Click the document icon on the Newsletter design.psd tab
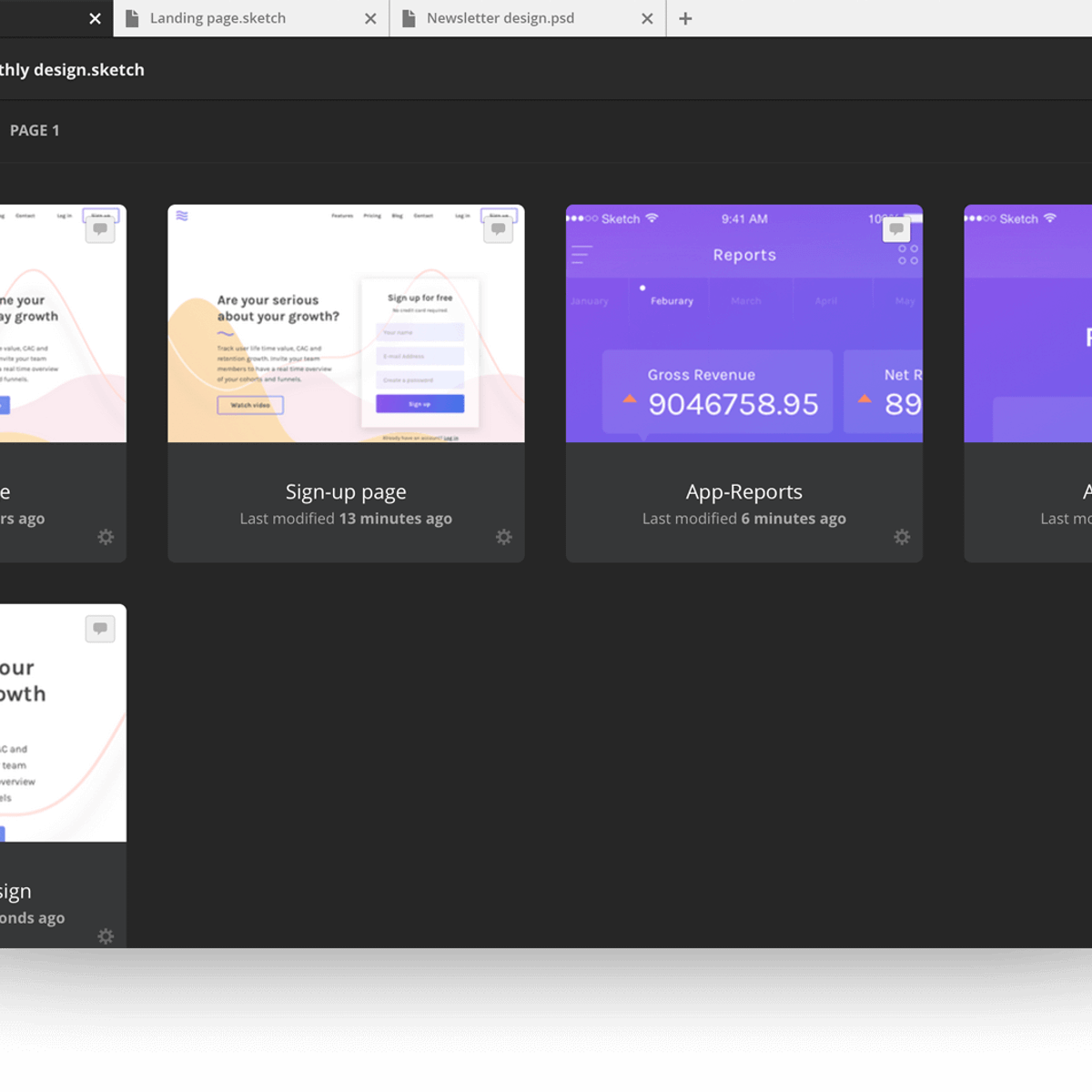The image size is (1092, 1092). point(409,18)
